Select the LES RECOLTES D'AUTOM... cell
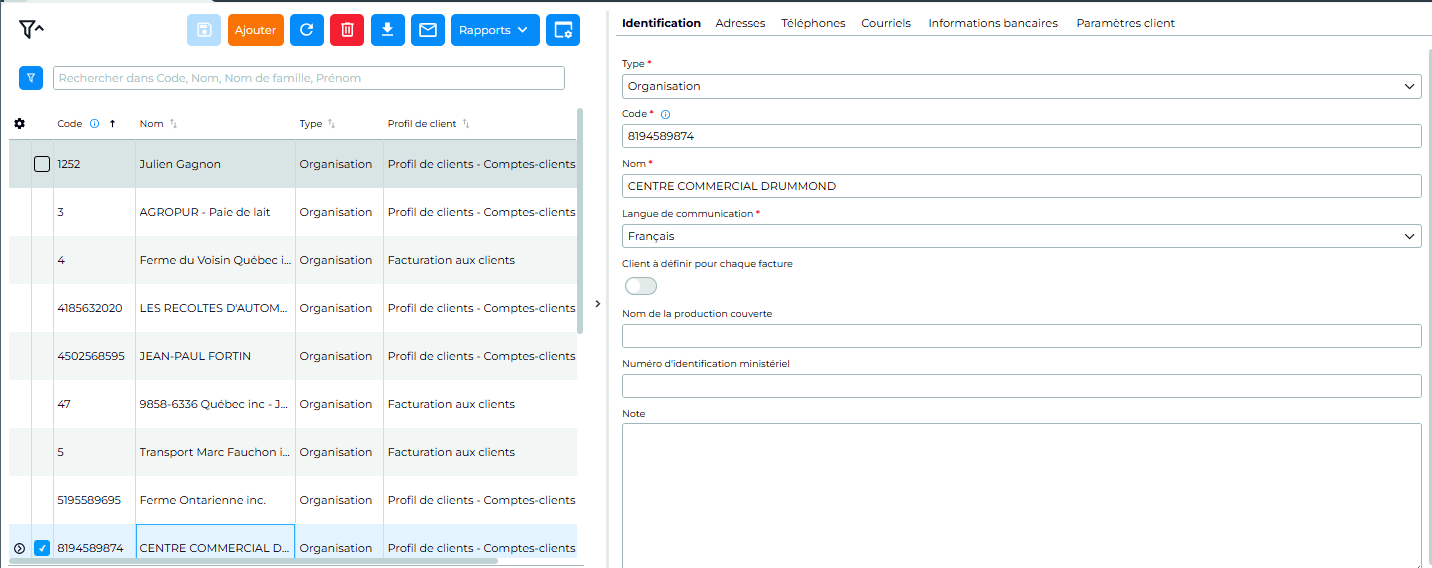This screenshot has width=1432, height=568. [215, 308]
